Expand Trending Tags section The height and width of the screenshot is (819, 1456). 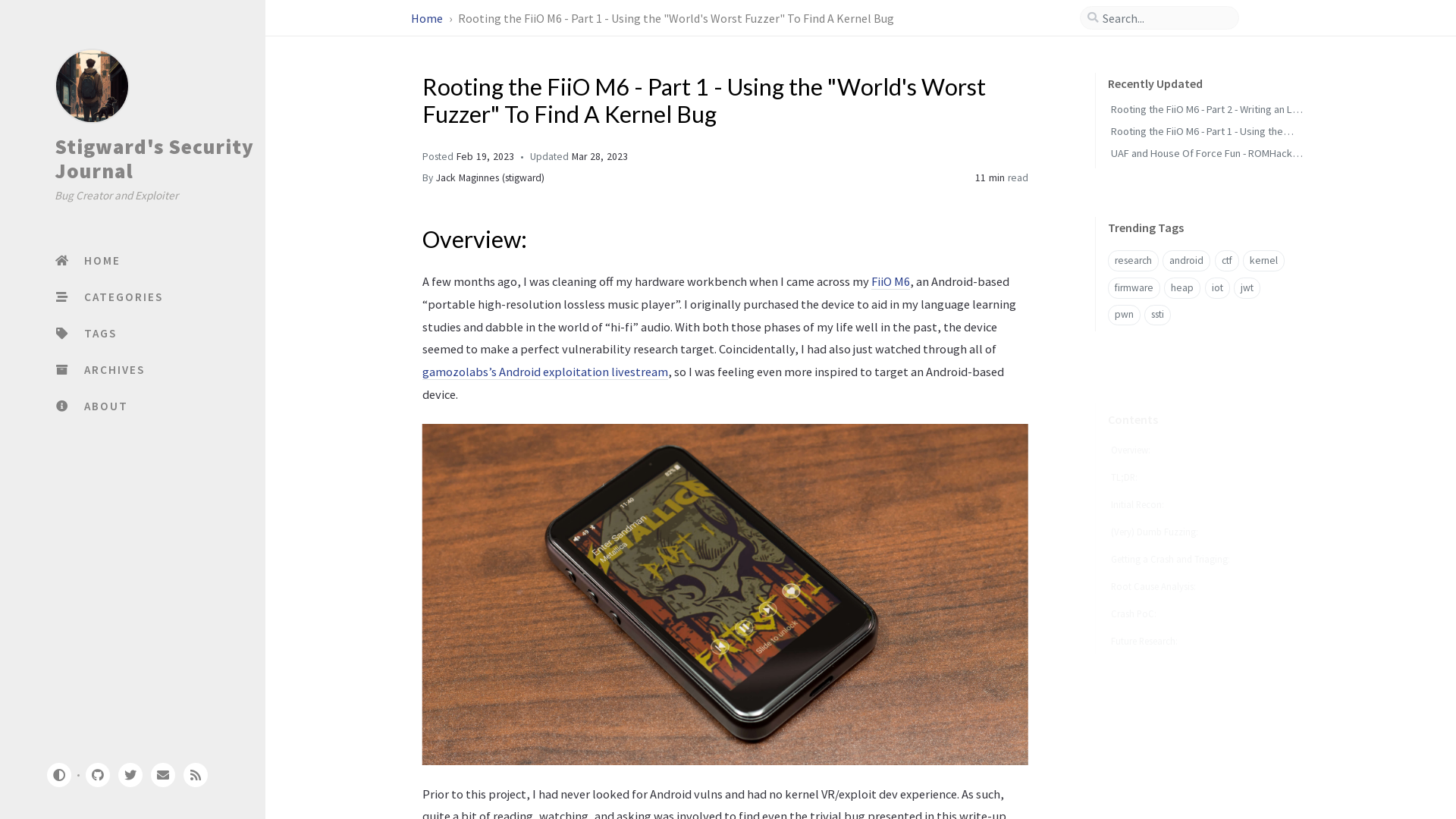[1146, 228]
